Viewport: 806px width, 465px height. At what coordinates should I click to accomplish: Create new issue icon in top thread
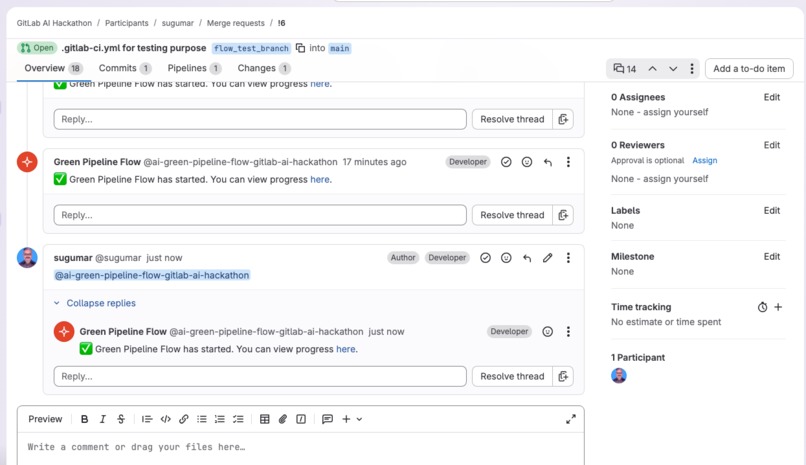click(x=563, y=119)
